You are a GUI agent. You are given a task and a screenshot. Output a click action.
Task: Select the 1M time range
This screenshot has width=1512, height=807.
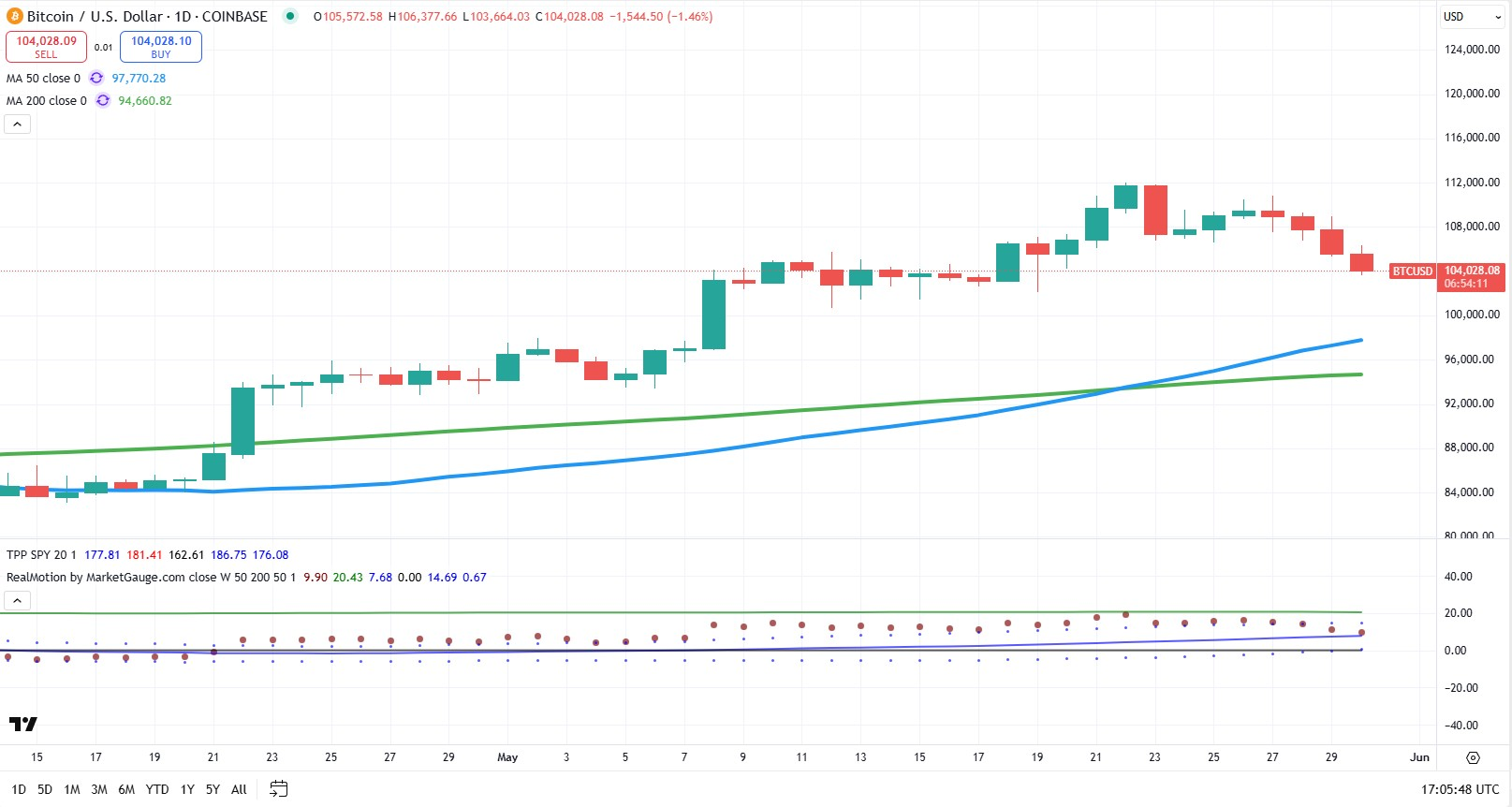[x=72, y=789]
